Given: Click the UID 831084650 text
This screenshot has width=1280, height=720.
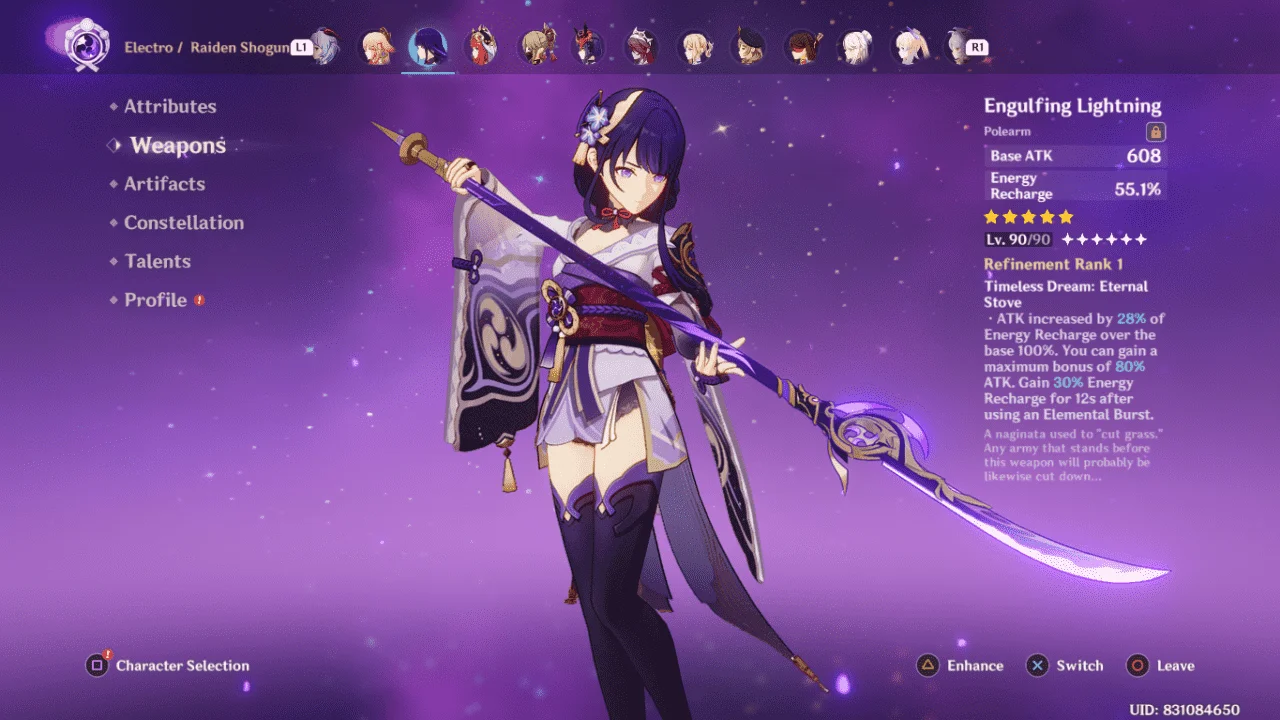Looking at the screenshot, I should click(1186, 710).
